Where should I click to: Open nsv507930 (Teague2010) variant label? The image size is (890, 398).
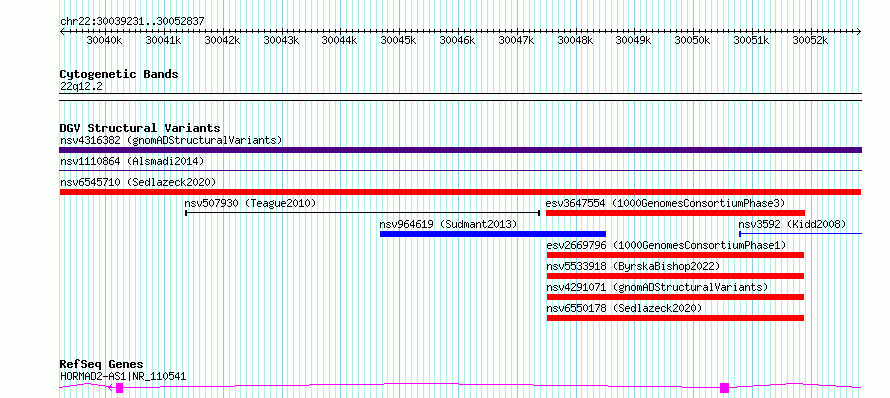click(x=250, y=203)
